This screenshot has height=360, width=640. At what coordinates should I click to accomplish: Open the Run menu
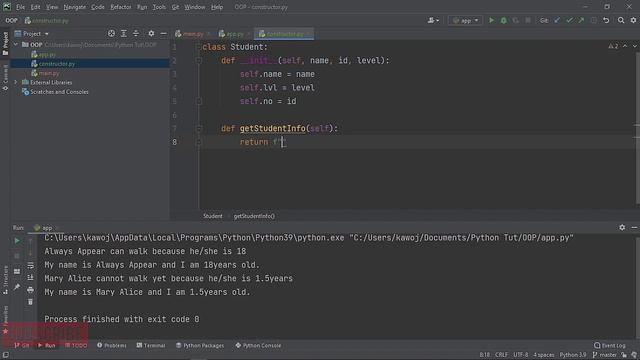click(x=142, y=7)
